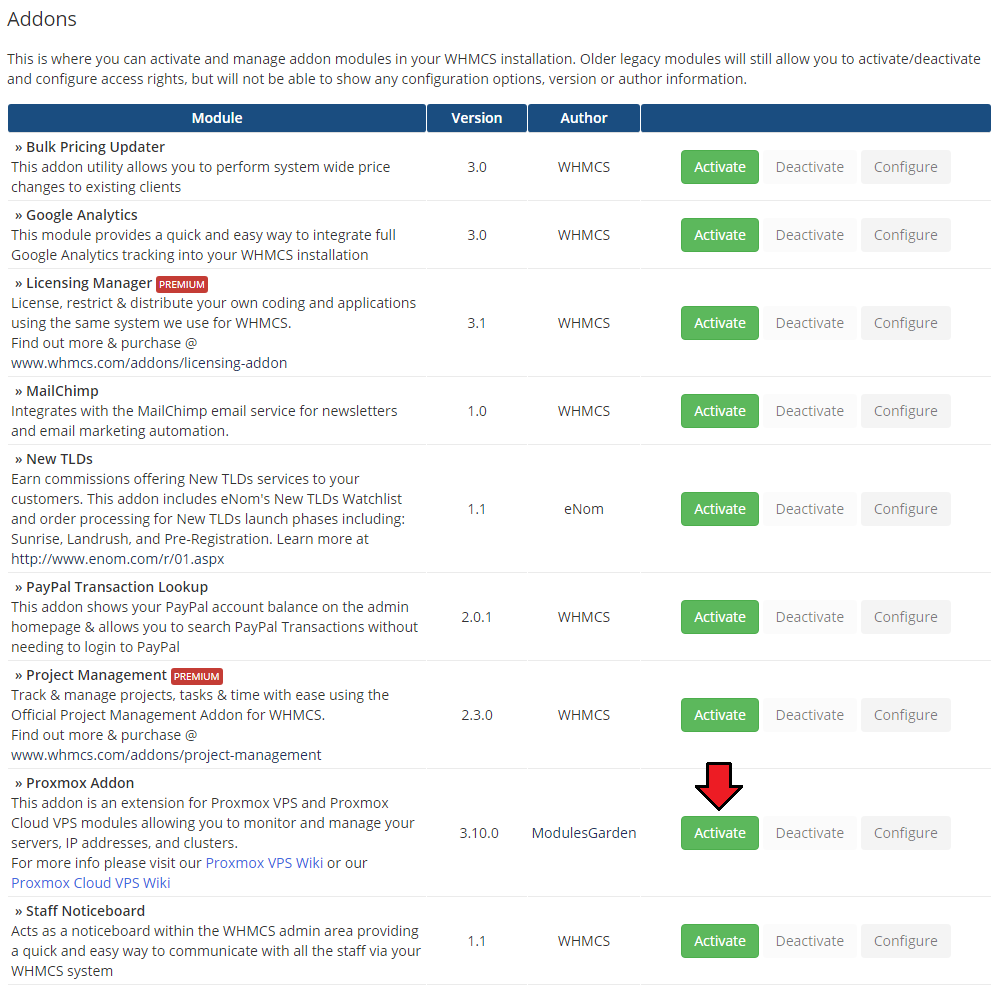Click Deactivate for Proxmox Addon
998x1001 pixels.
tap(809, 833)
